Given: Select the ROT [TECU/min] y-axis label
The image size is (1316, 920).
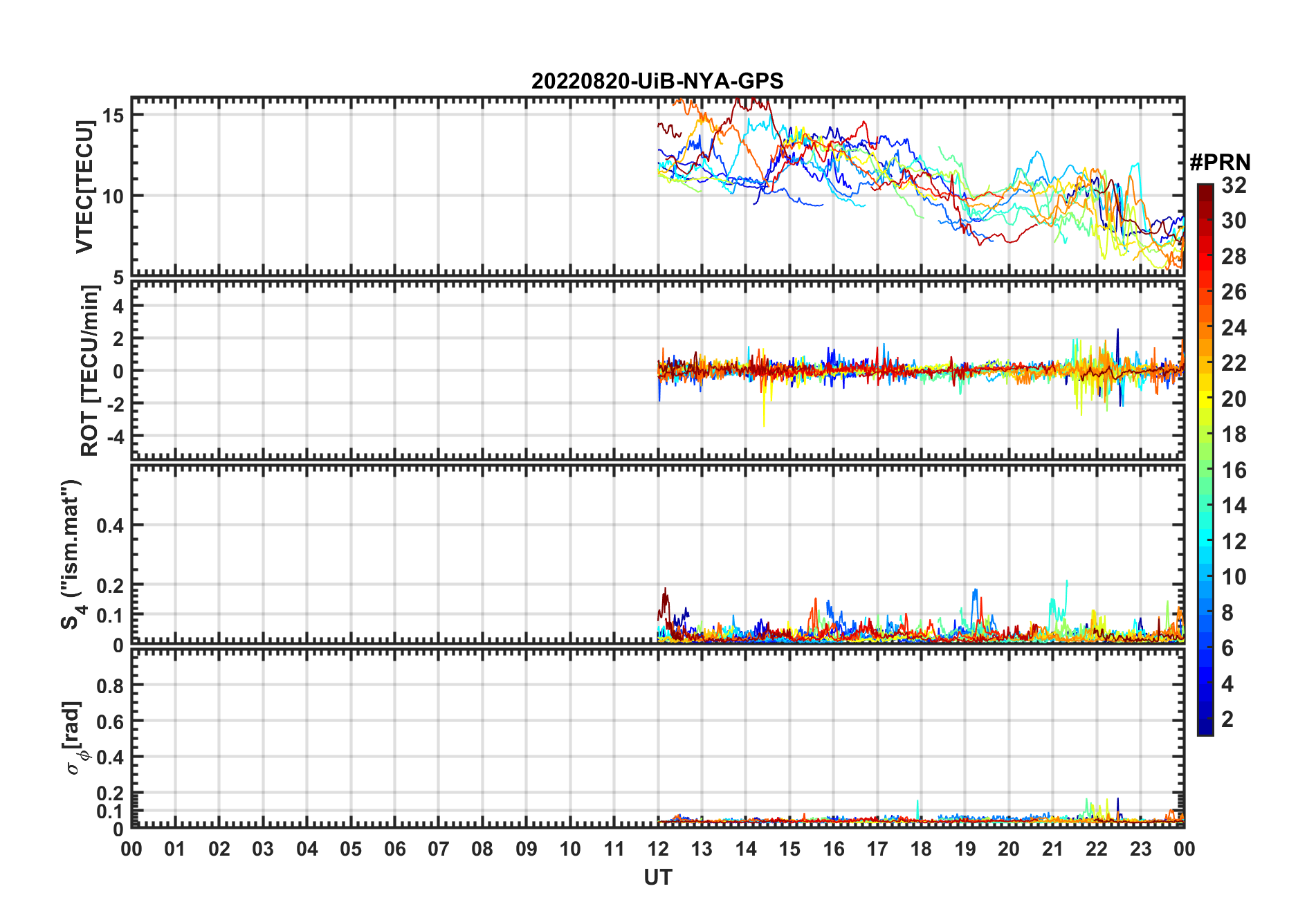Looking at the screenshot, I should [89, 371].
